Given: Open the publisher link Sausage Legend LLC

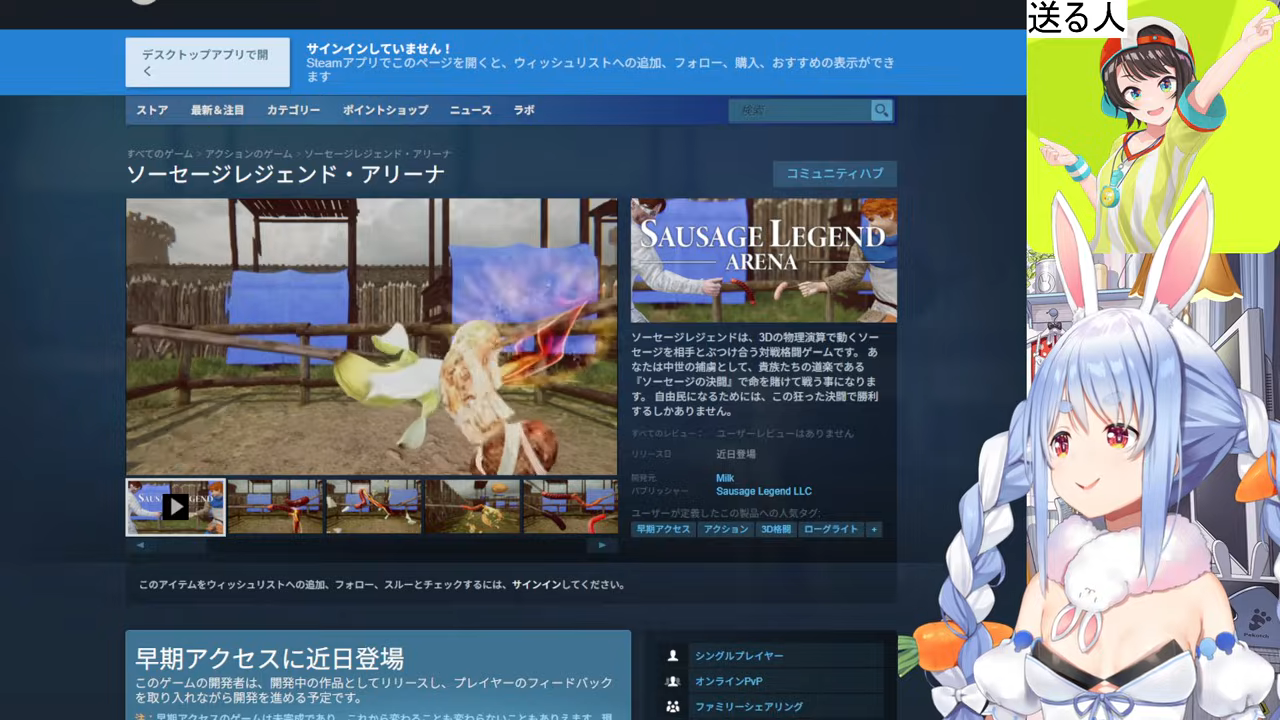Looking at the screenshot, I should click(764, 491).
